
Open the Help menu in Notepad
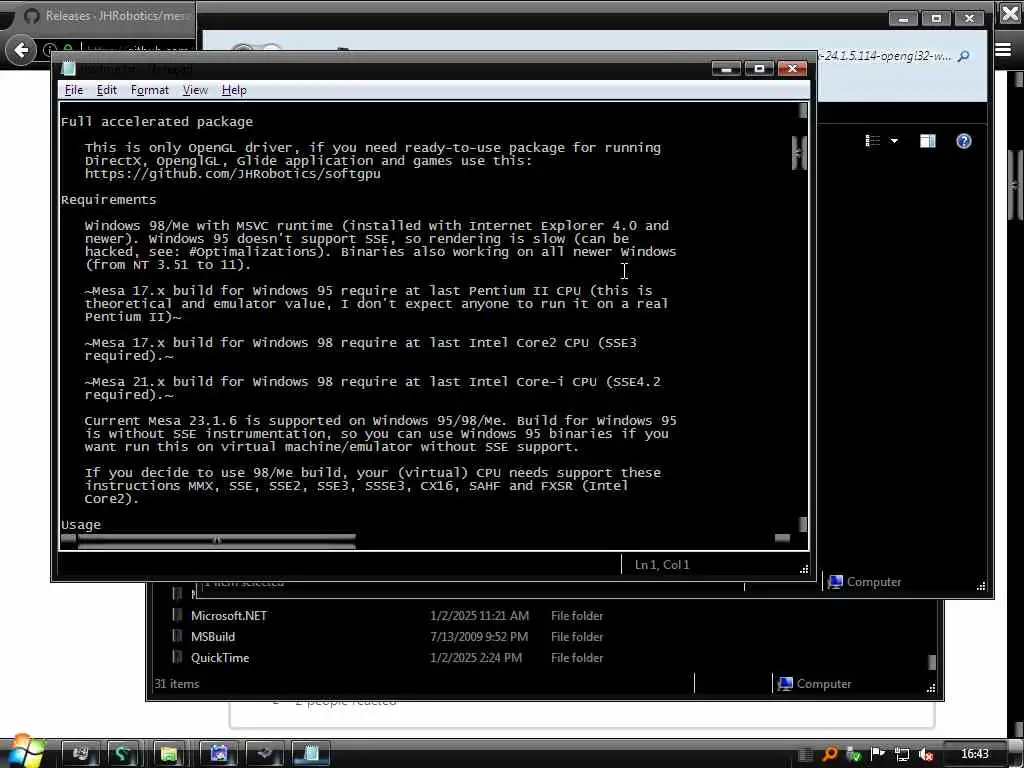pyautogui.click(x=234, y=90)
